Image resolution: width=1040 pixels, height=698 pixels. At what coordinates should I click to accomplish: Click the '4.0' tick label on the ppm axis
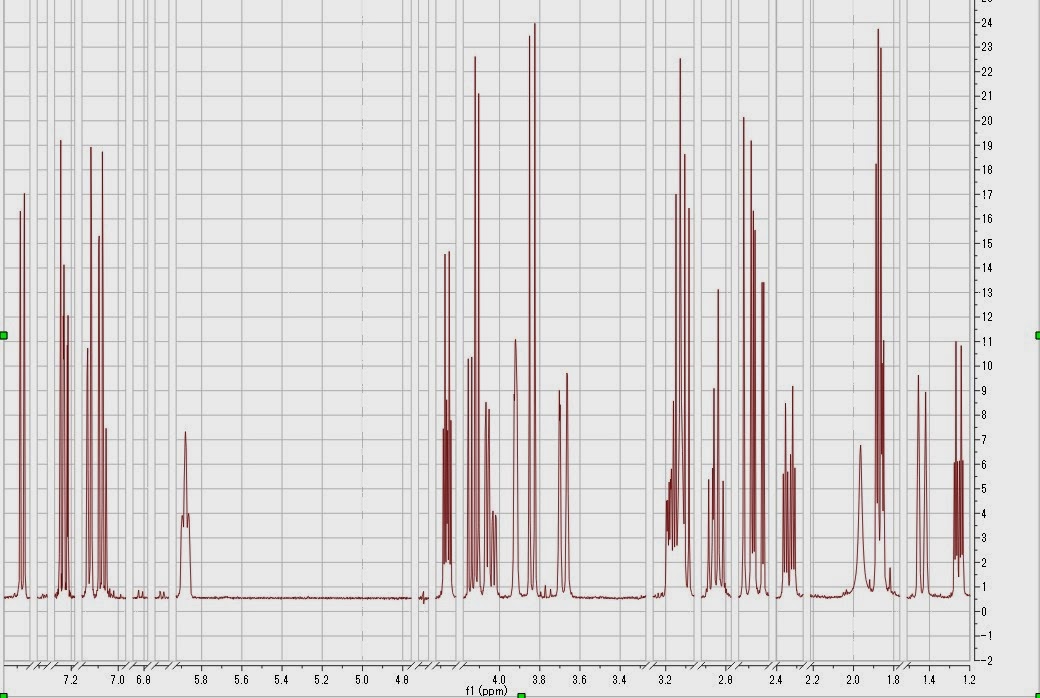click(x=499, y=680)
